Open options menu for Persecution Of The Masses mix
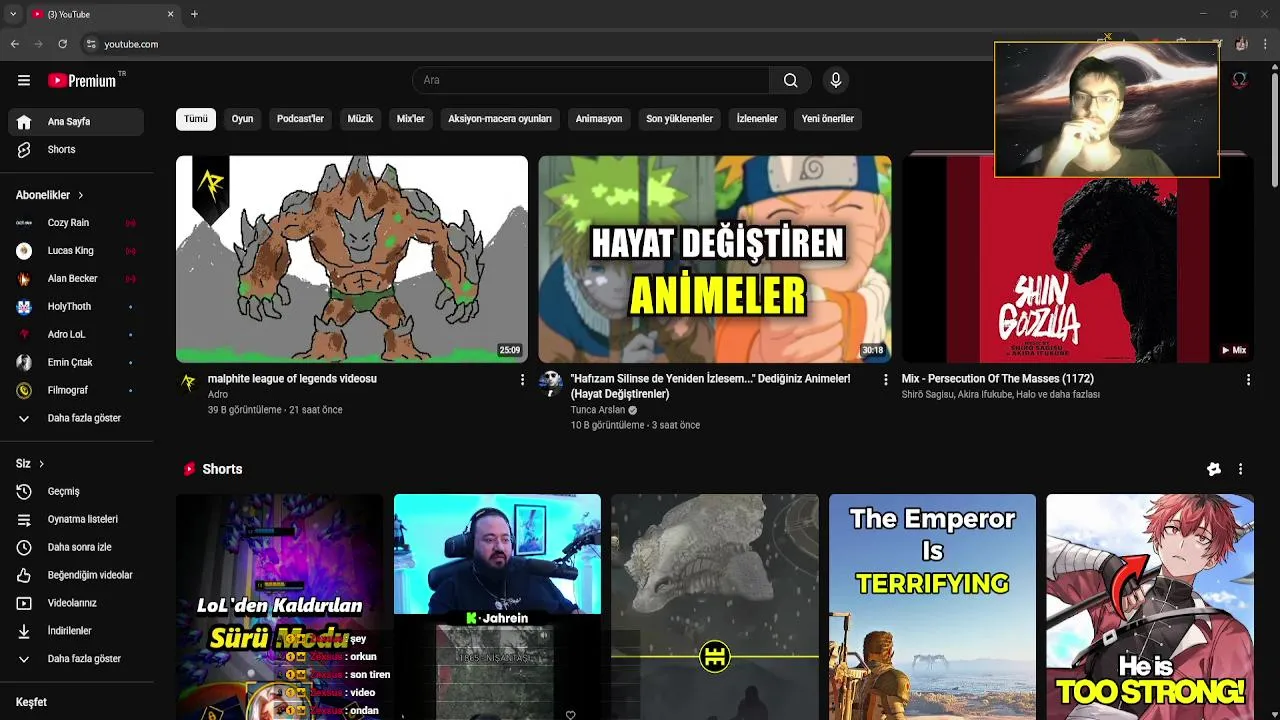 (1248, 380)
